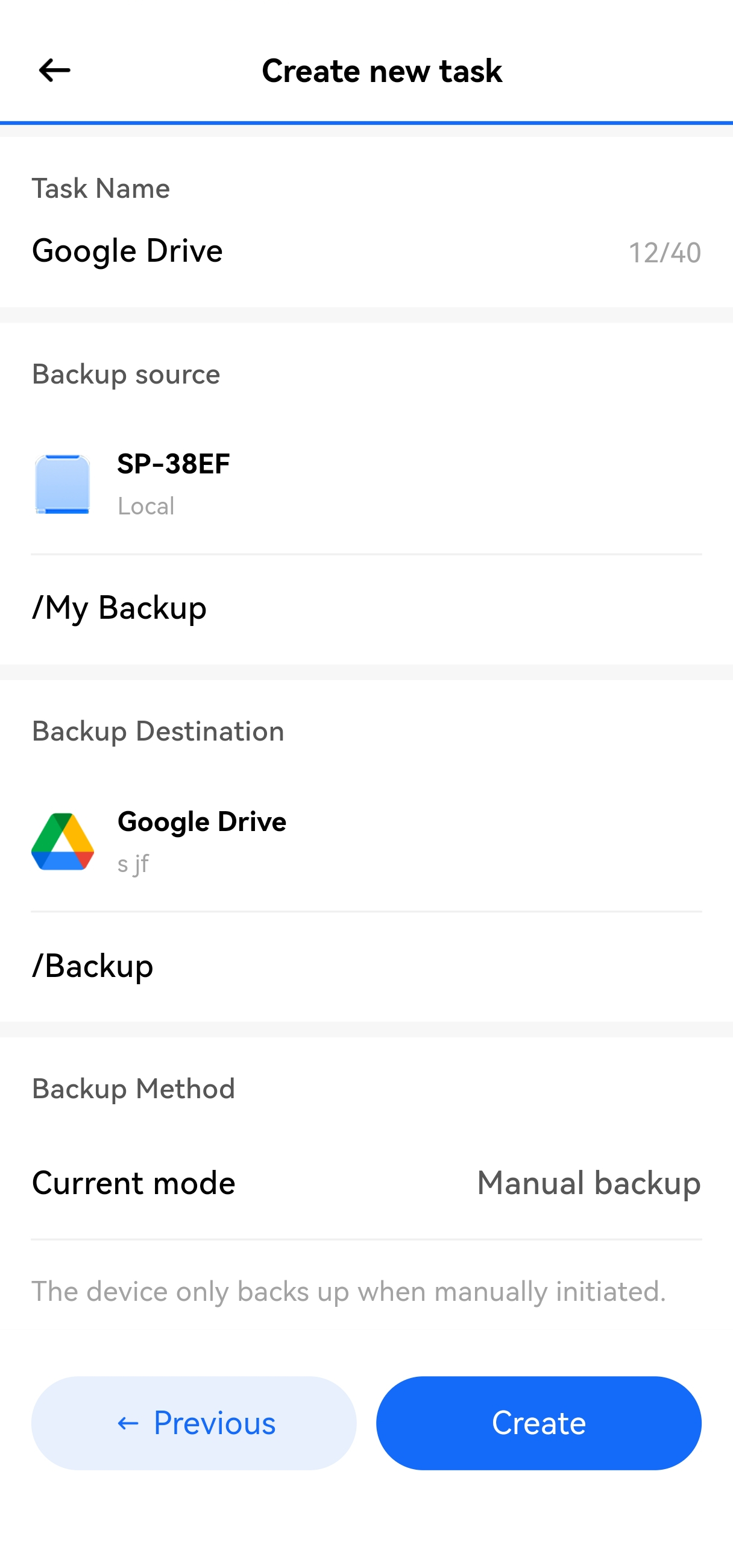Change the Manual backup mode value
733x1568 pixels.
point(588,1183)
